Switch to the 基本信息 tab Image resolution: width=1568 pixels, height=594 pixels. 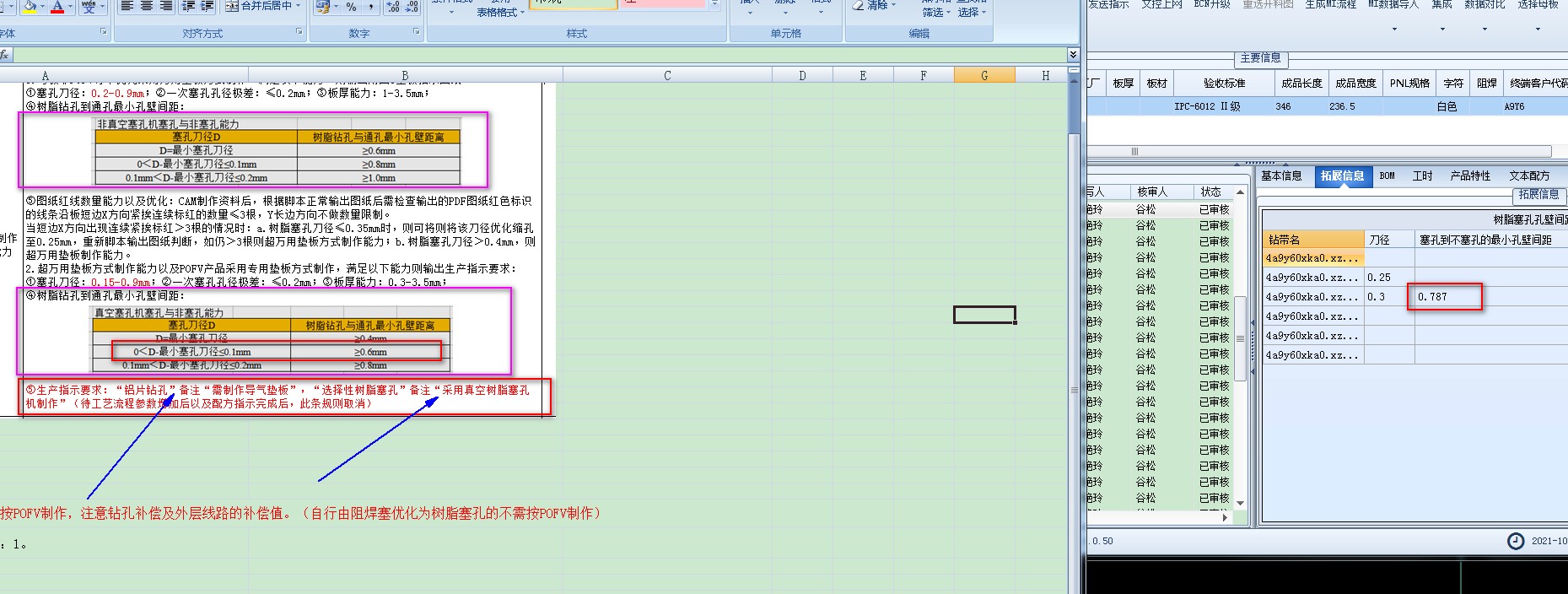tap(1281, 176)
